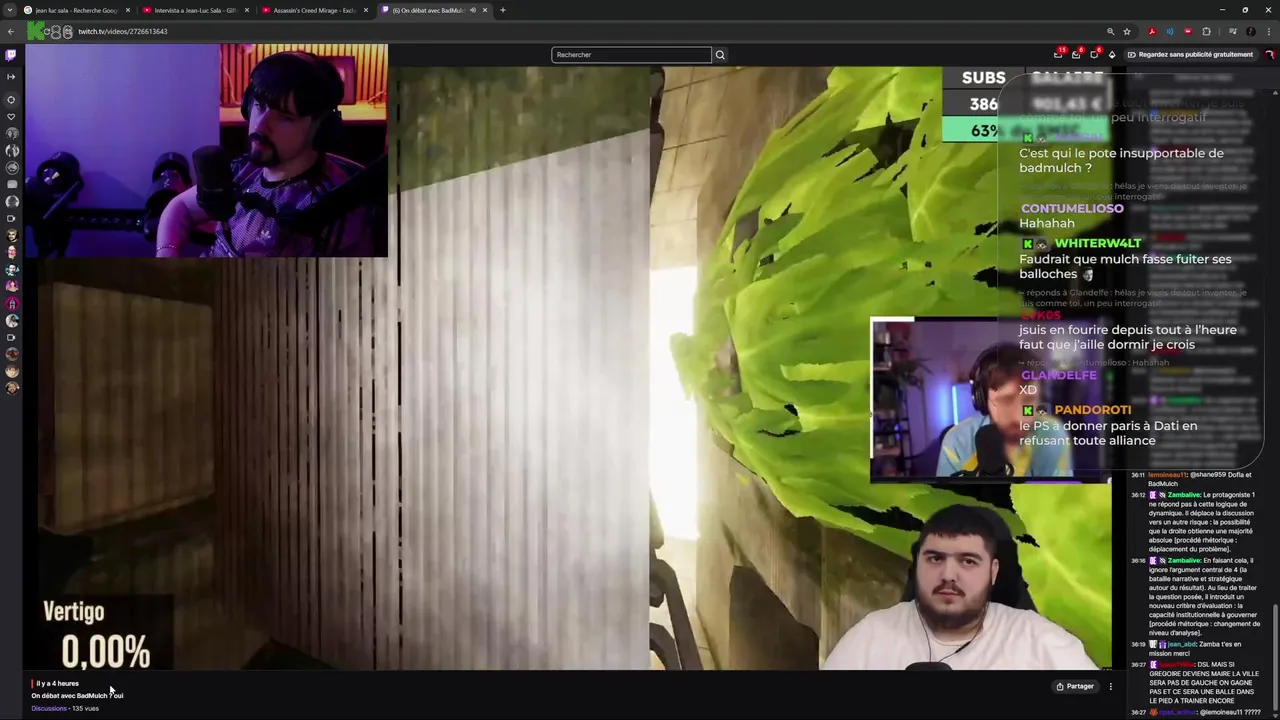
Task: Open the blue sound-wave extension icon
Action: point(1170,31)
